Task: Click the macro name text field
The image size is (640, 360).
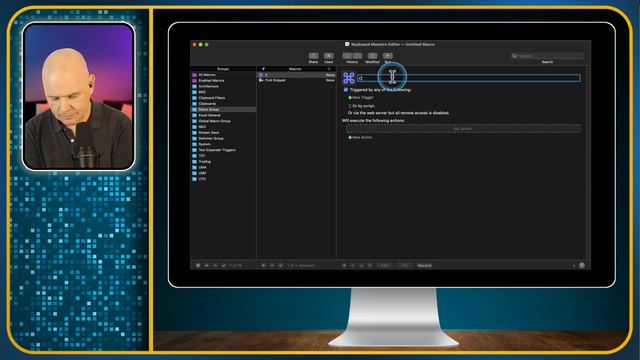Action: (469, 78)
